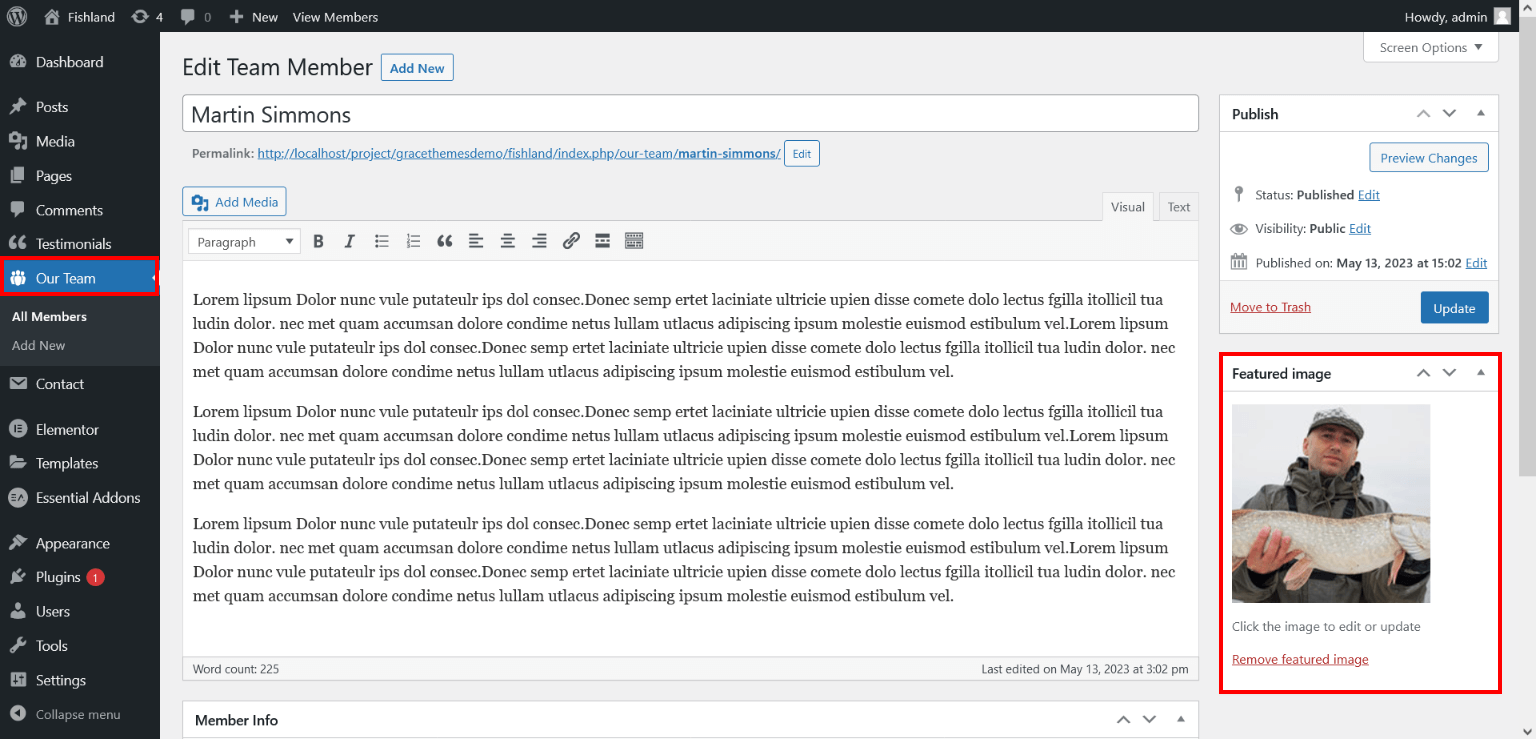The image size is (1536, 739).
Task: Open the 4 pending updates icon
Action: tap(147, 17)
